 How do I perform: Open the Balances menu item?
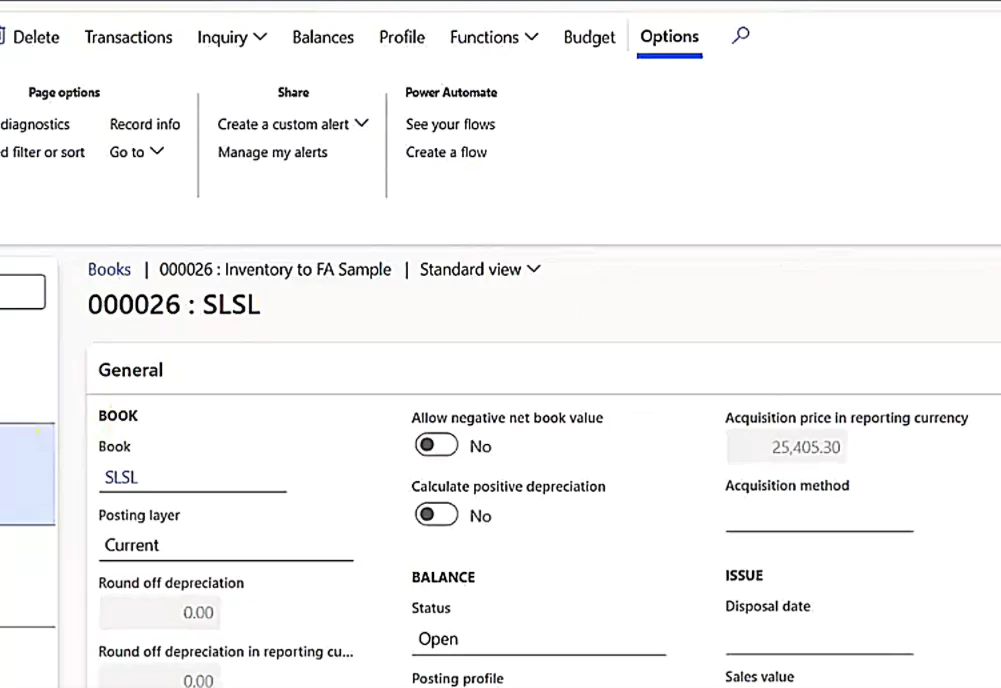(323, 37)
